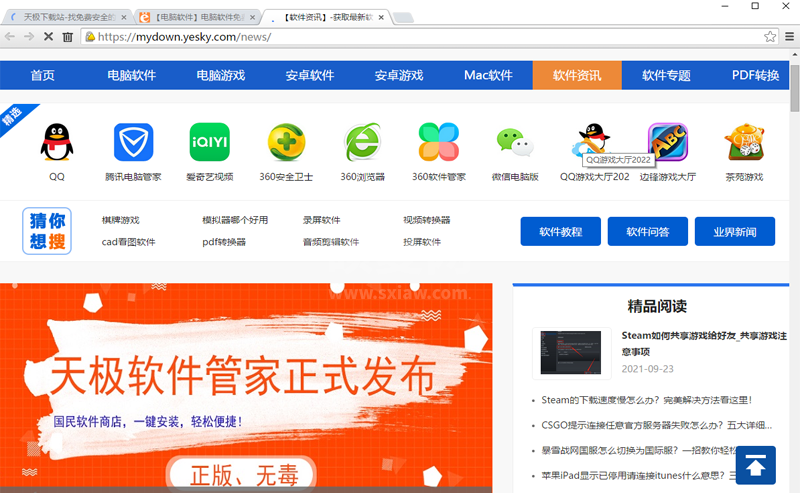Click the cad看图软件 link
Image resolution: width=800 pixels, height=493 pixels.
(129, 242)
